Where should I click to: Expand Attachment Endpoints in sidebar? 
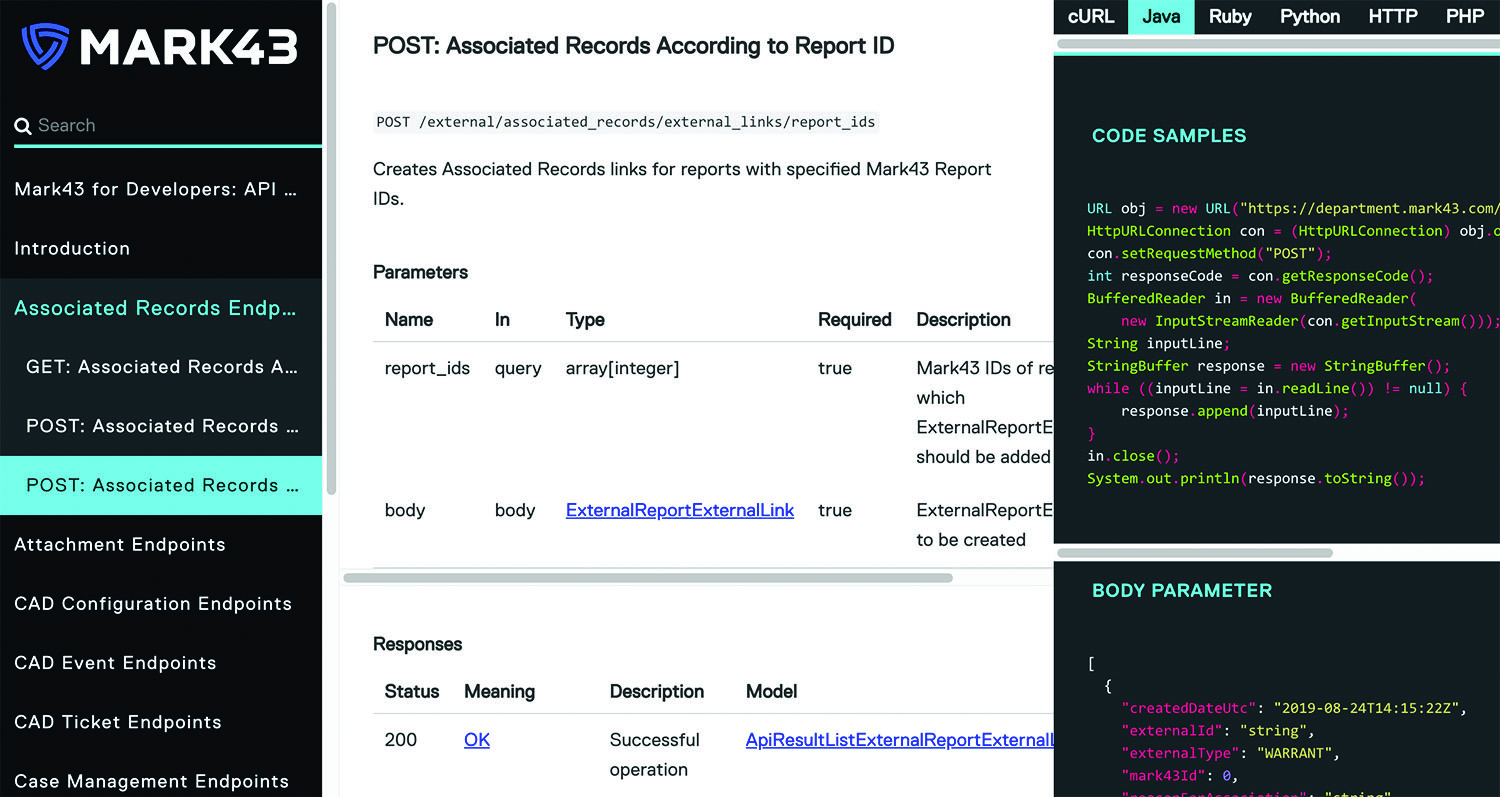(120, 545)
